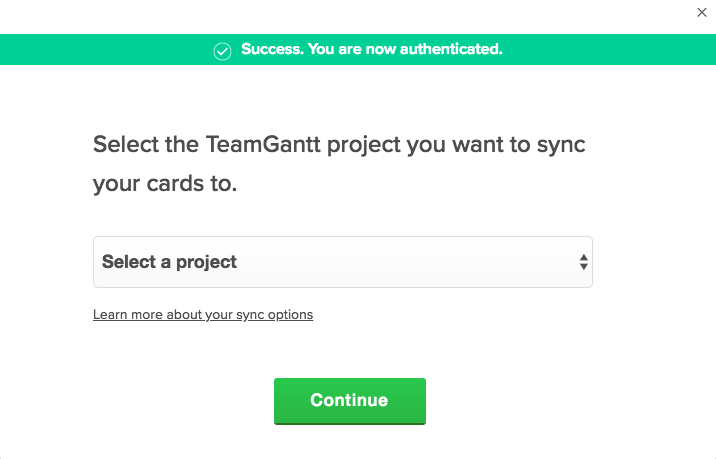Click the 'your cards to.' heading line

[x=165, y=184]
